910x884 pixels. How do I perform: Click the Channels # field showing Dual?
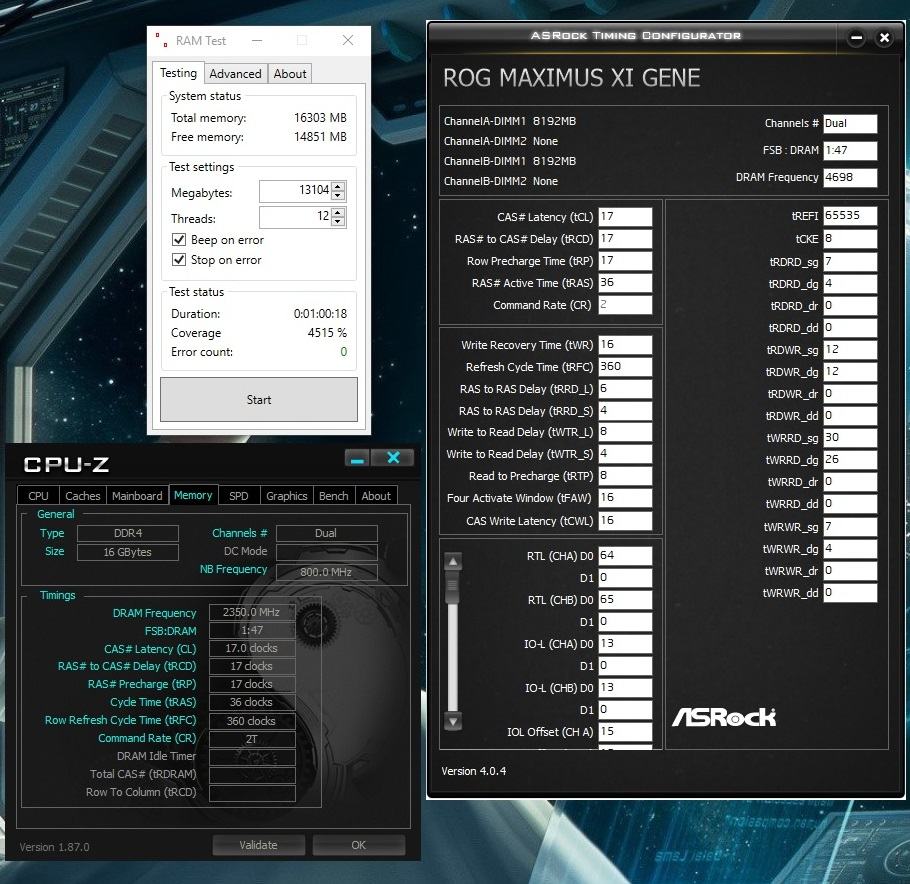pos(850,123)
